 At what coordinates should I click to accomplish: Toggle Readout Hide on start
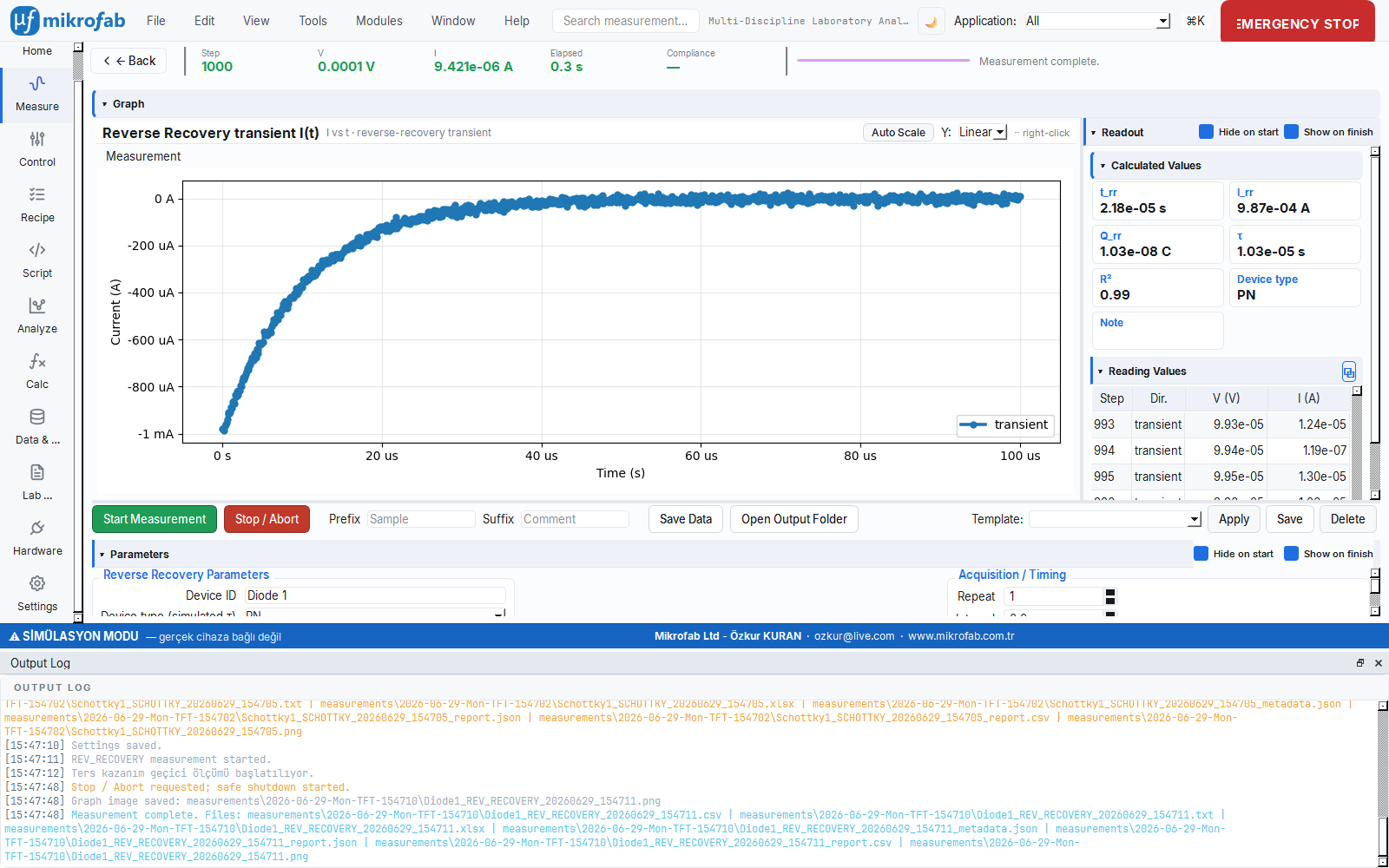1206,132
